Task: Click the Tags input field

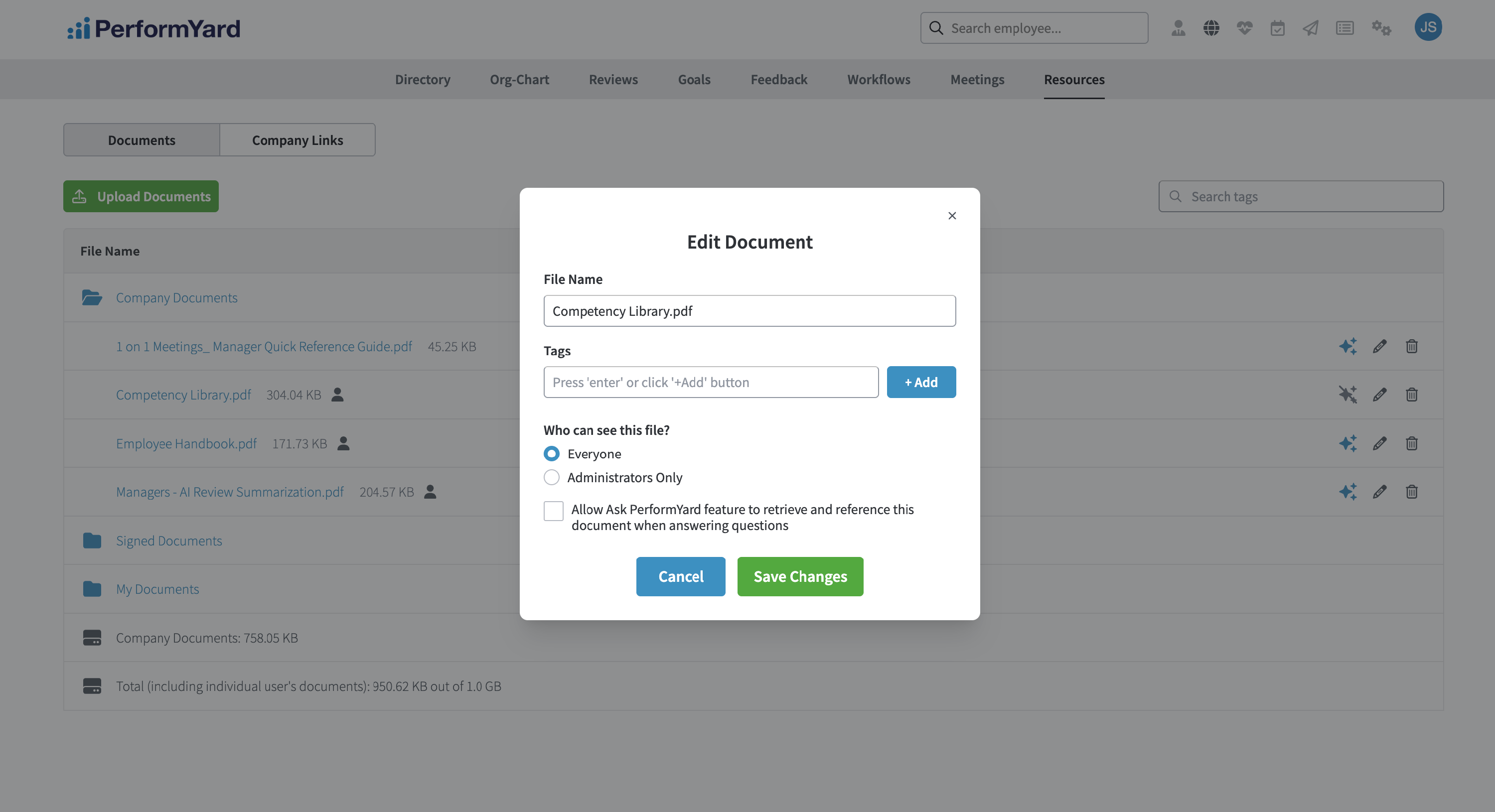Action: click(710, 382)
